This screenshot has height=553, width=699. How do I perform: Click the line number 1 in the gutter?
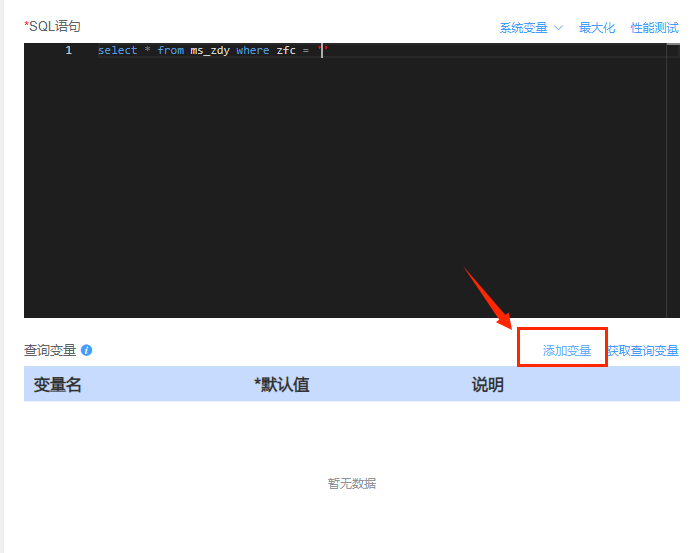pyautogui.click(x=68, y=50)
